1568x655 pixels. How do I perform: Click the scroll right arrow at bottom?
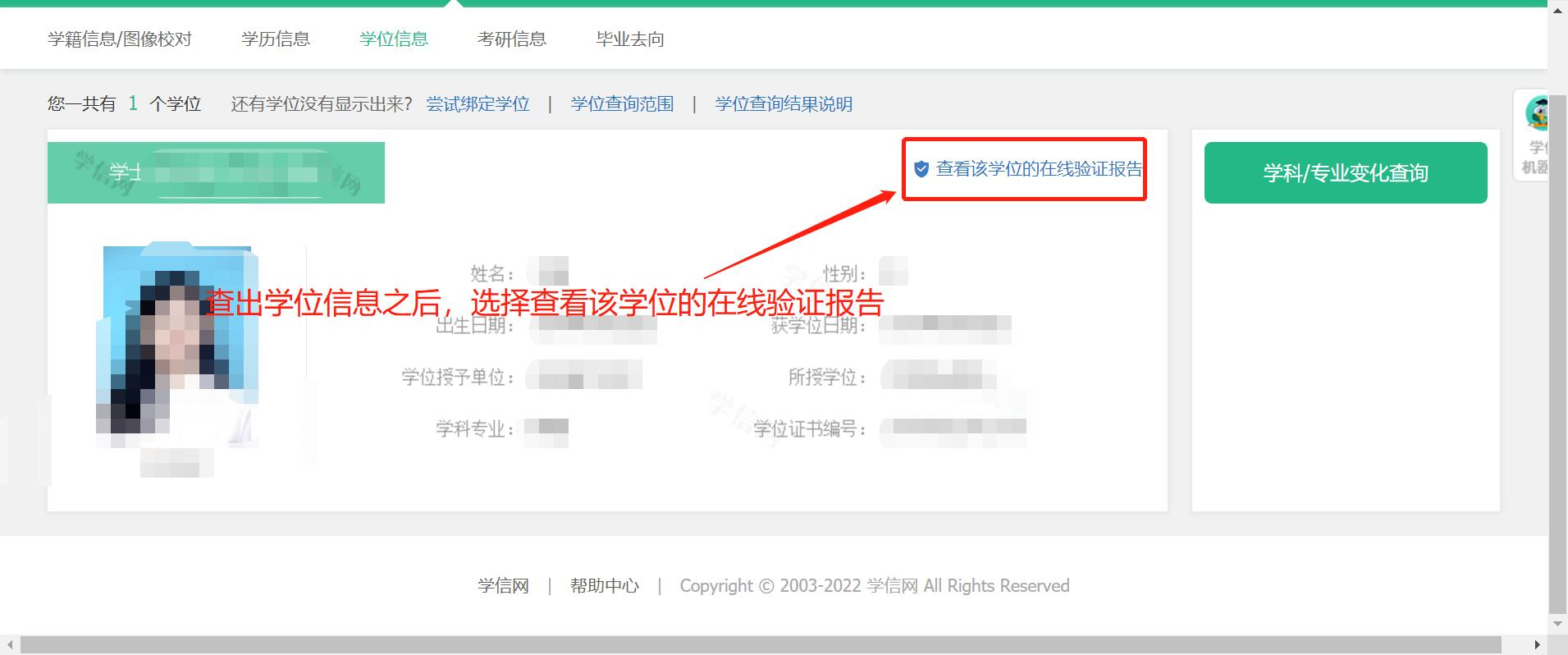click(x=1537, y=645)
